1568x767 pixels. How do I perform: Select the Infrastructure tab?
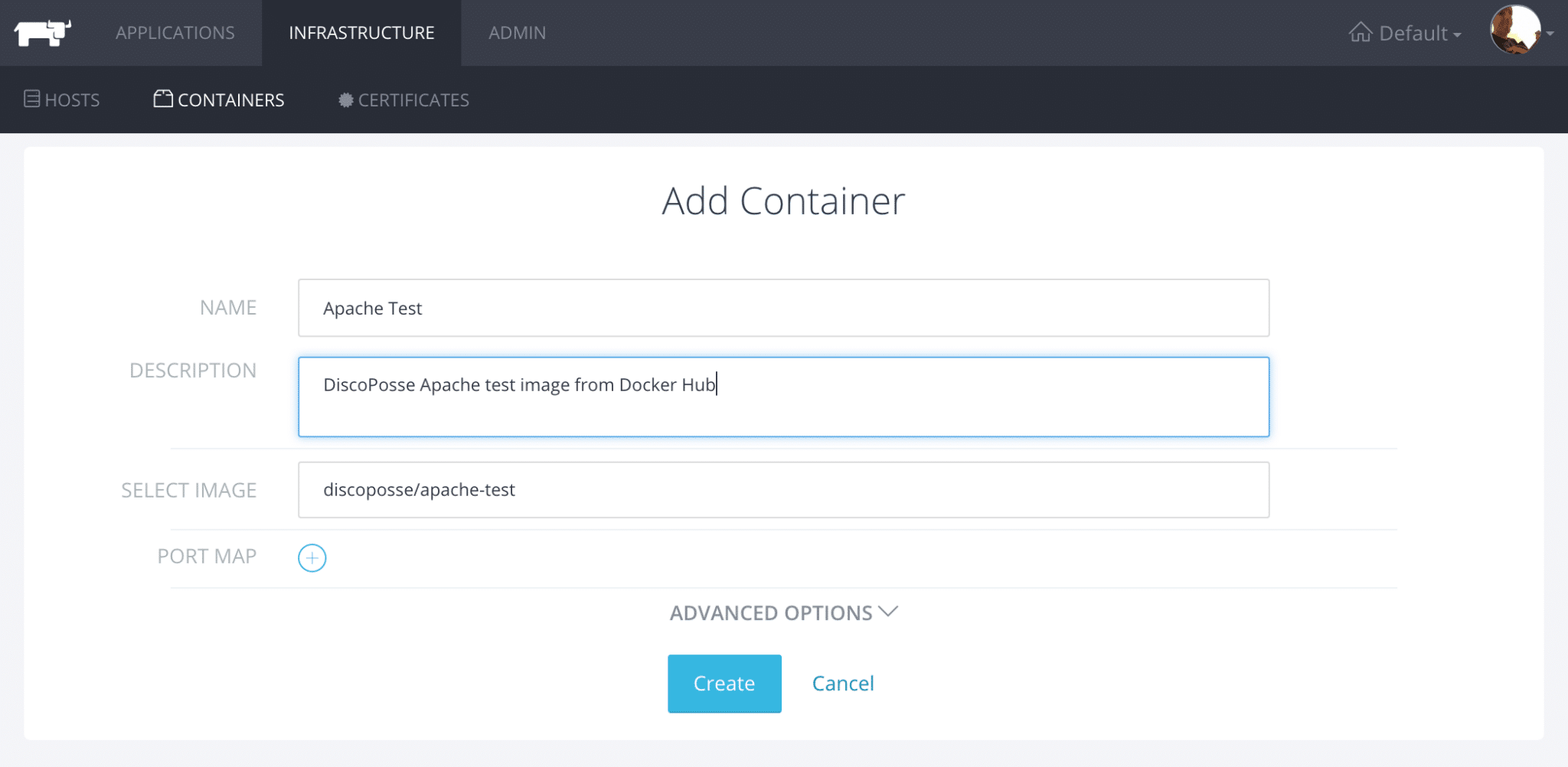coord(361,33)
